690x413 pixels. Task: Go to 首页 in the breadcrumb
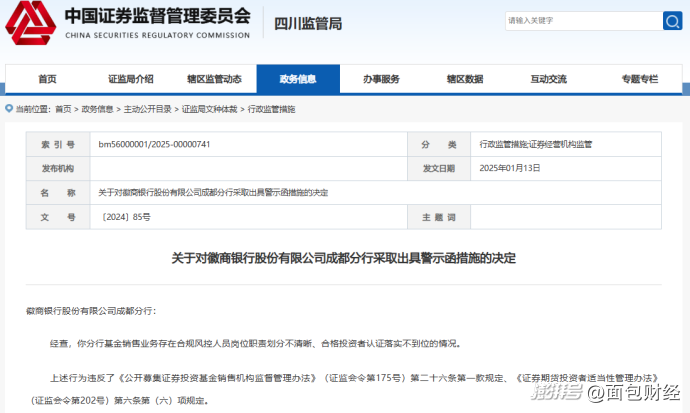(x=63, y=109)
